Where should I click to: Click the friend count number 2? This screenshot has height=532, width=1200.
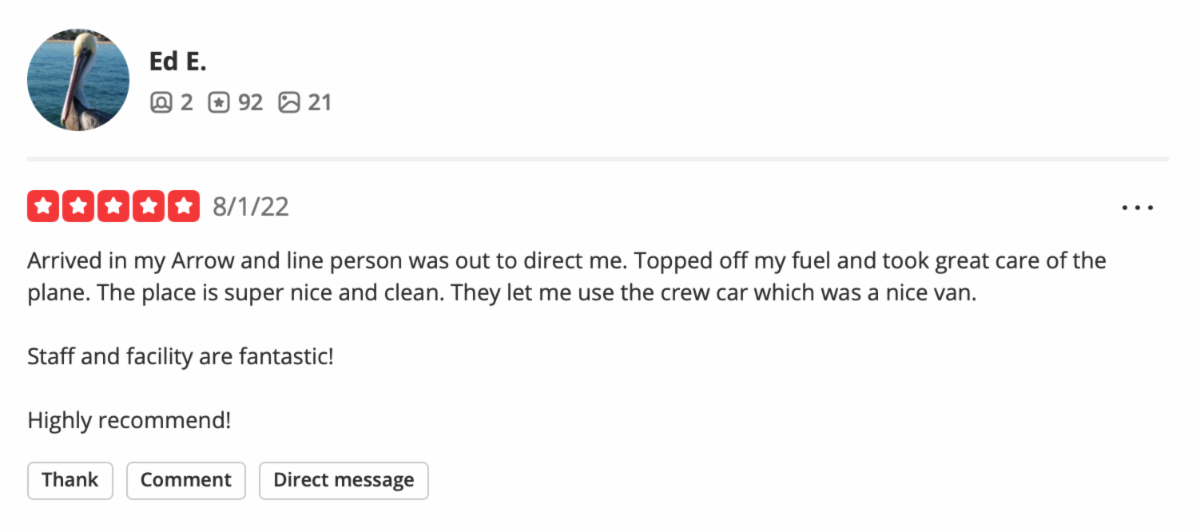186,102
